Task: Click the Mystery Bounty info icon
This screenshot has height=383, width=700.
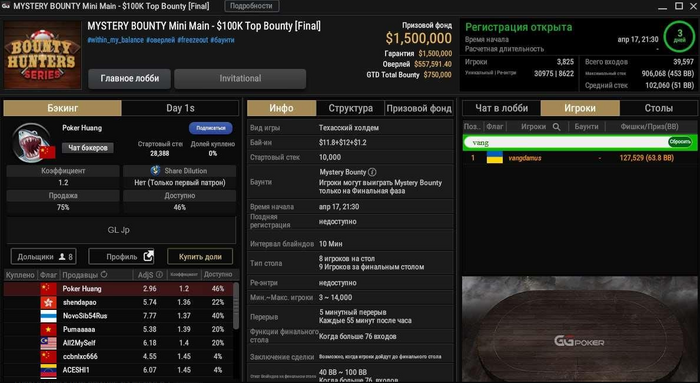Action: pyautogui.click(x=372, y=172)
